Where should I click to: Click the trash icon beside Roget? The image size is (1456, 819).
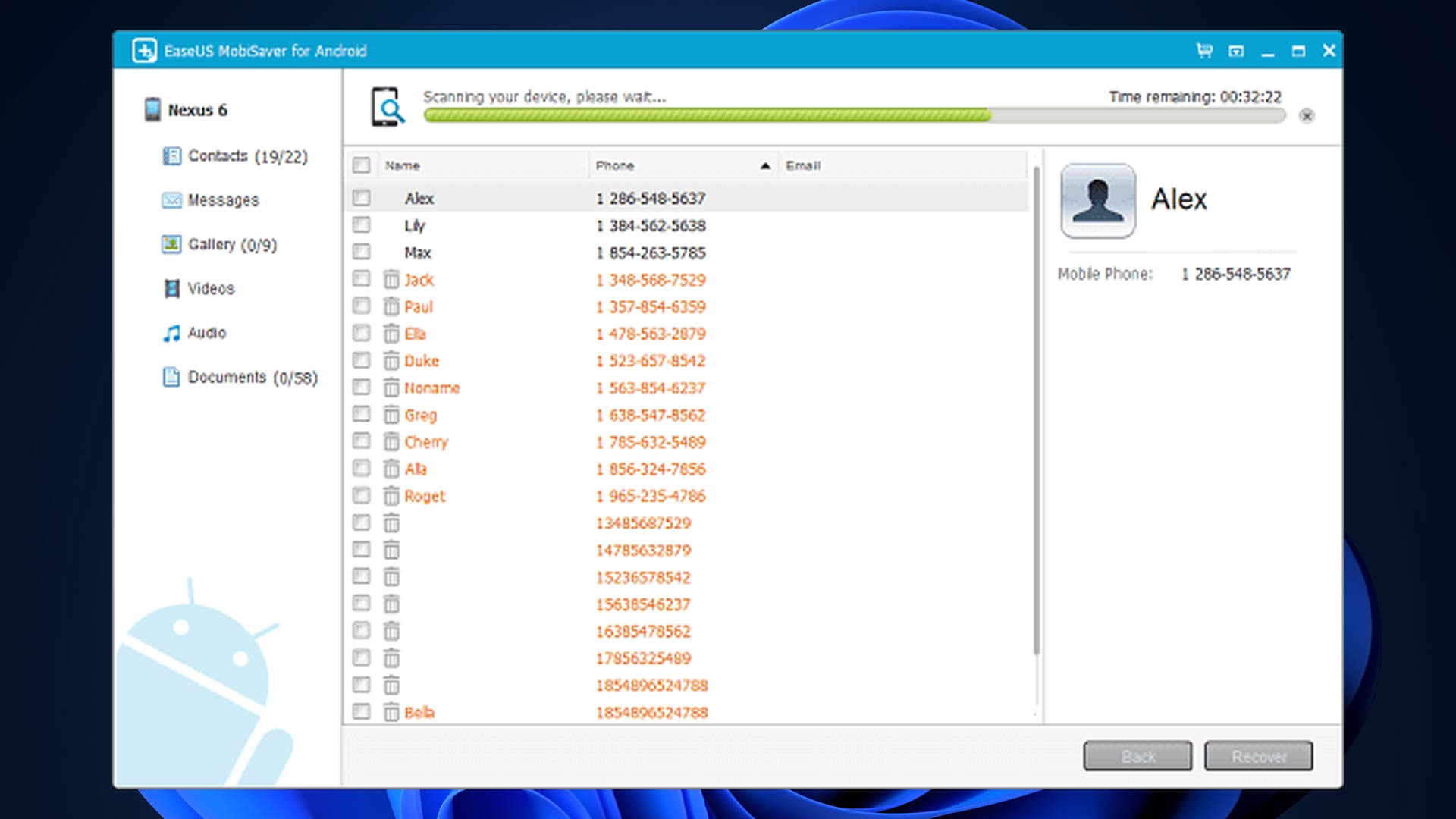(391, 496)
